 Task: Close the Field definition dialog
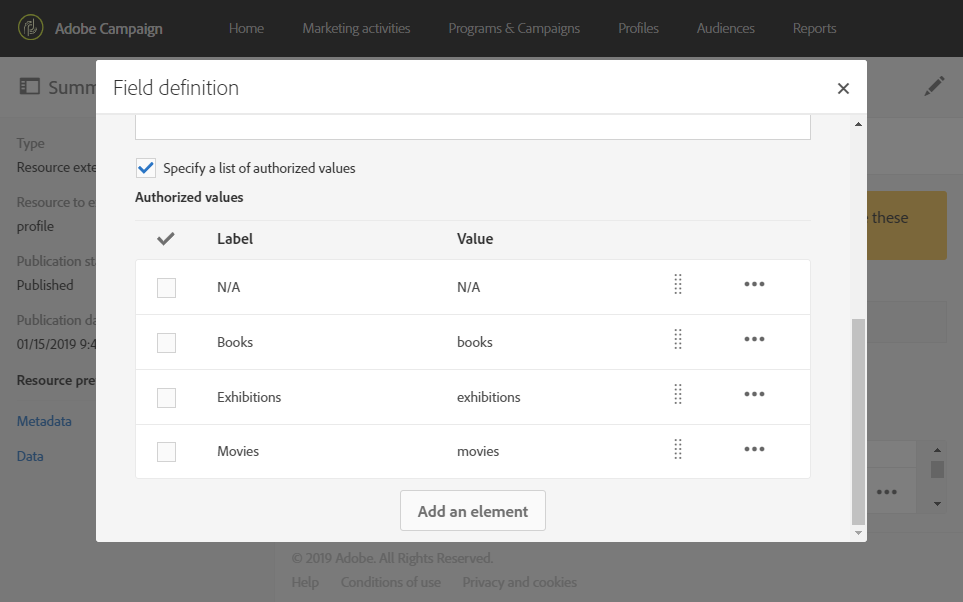click(x=843, y=88)
